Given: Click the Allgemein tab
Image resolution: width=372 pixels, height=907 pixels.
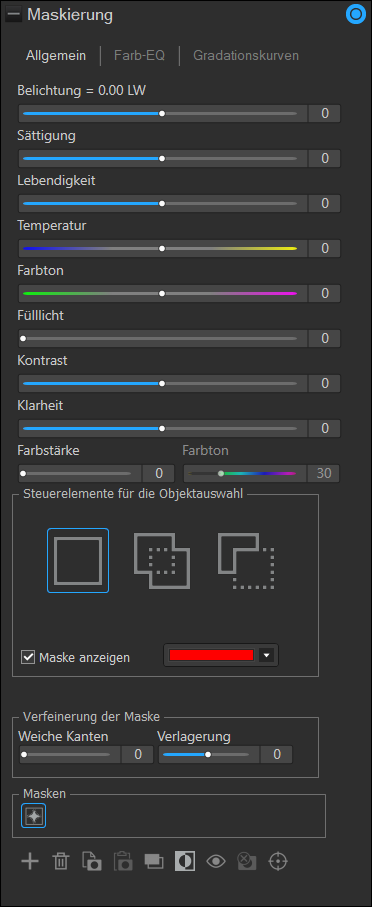Looking at the screenshot, I should coord(56,56).
